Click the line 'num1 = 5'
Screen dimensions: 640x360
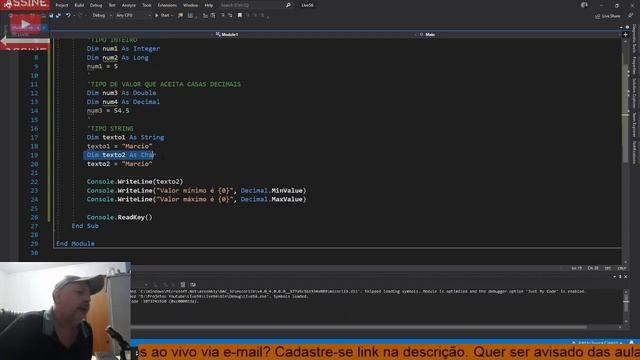(x=102, y=66)
